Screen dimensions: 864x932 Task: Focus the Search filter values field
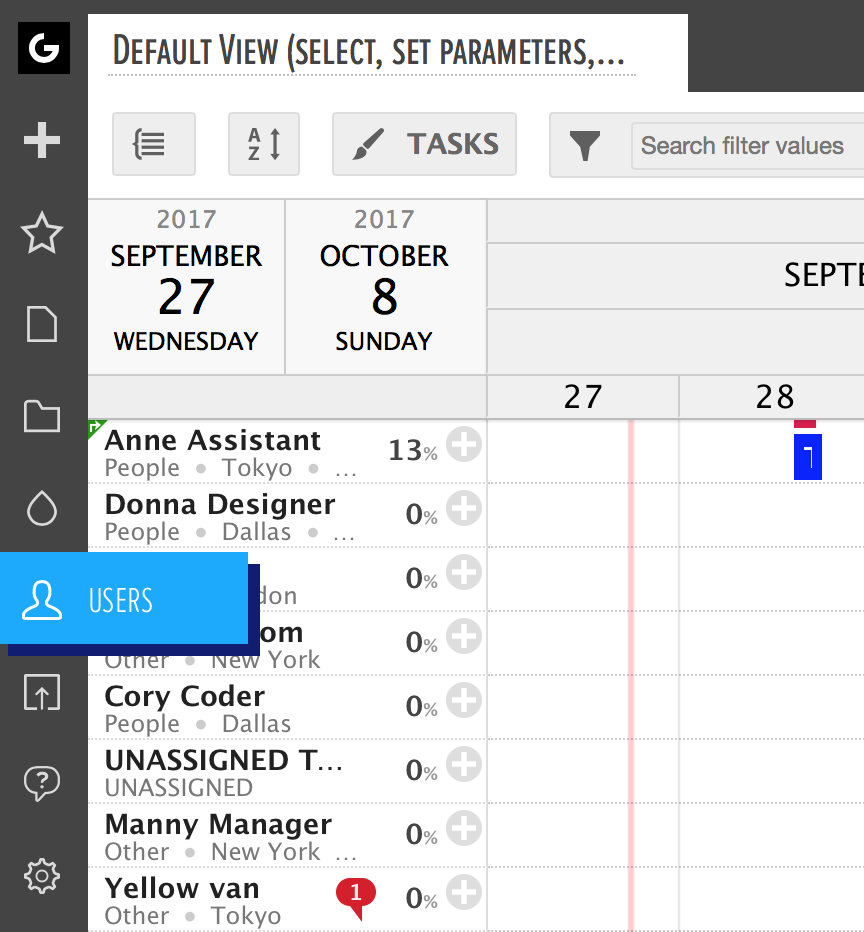click(748, 146)
